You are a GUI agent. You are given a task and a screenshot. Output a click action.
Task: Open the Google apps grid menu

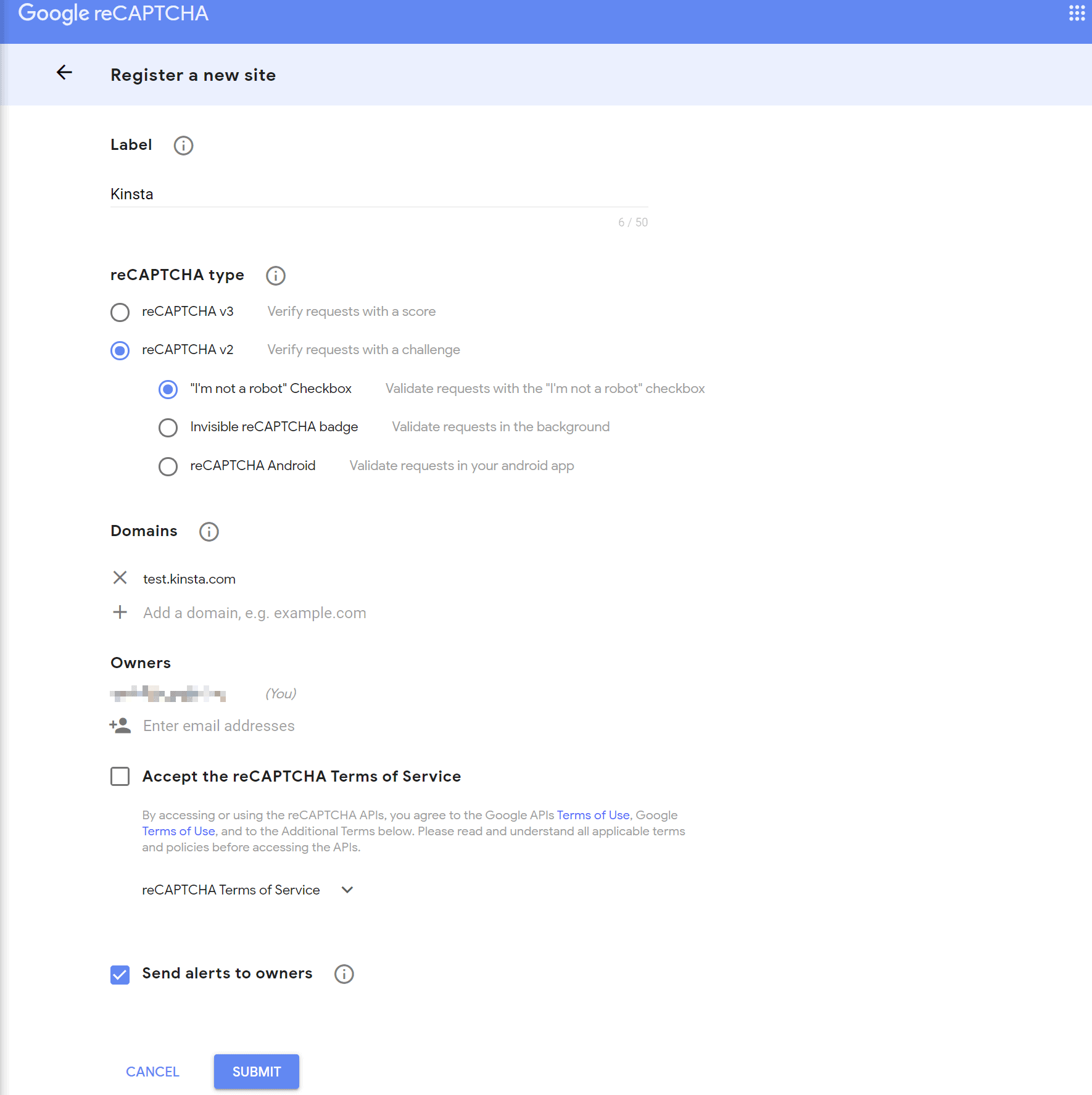1077,13
